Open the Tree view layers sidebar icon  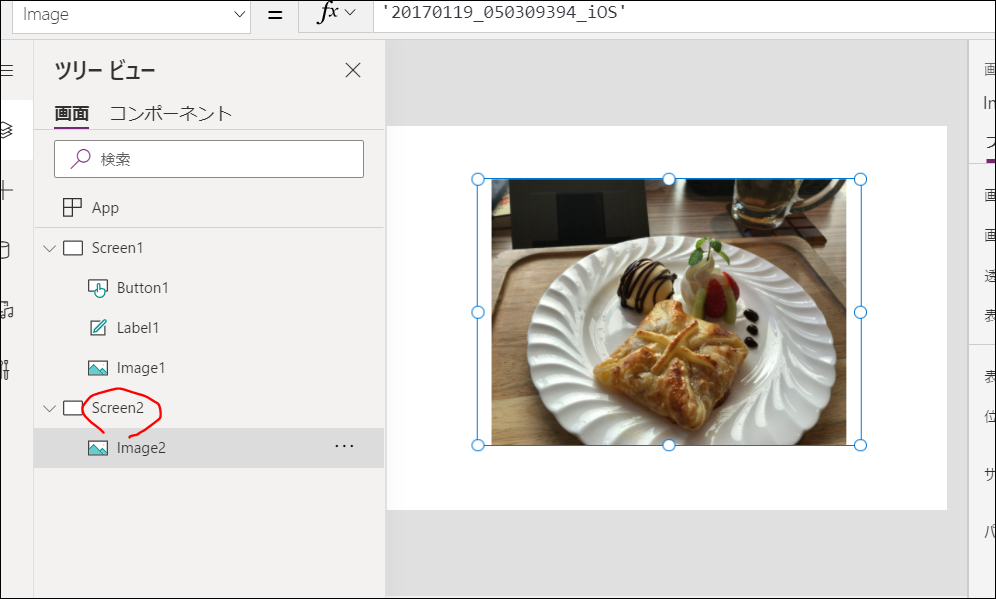[x=6, y=130]
